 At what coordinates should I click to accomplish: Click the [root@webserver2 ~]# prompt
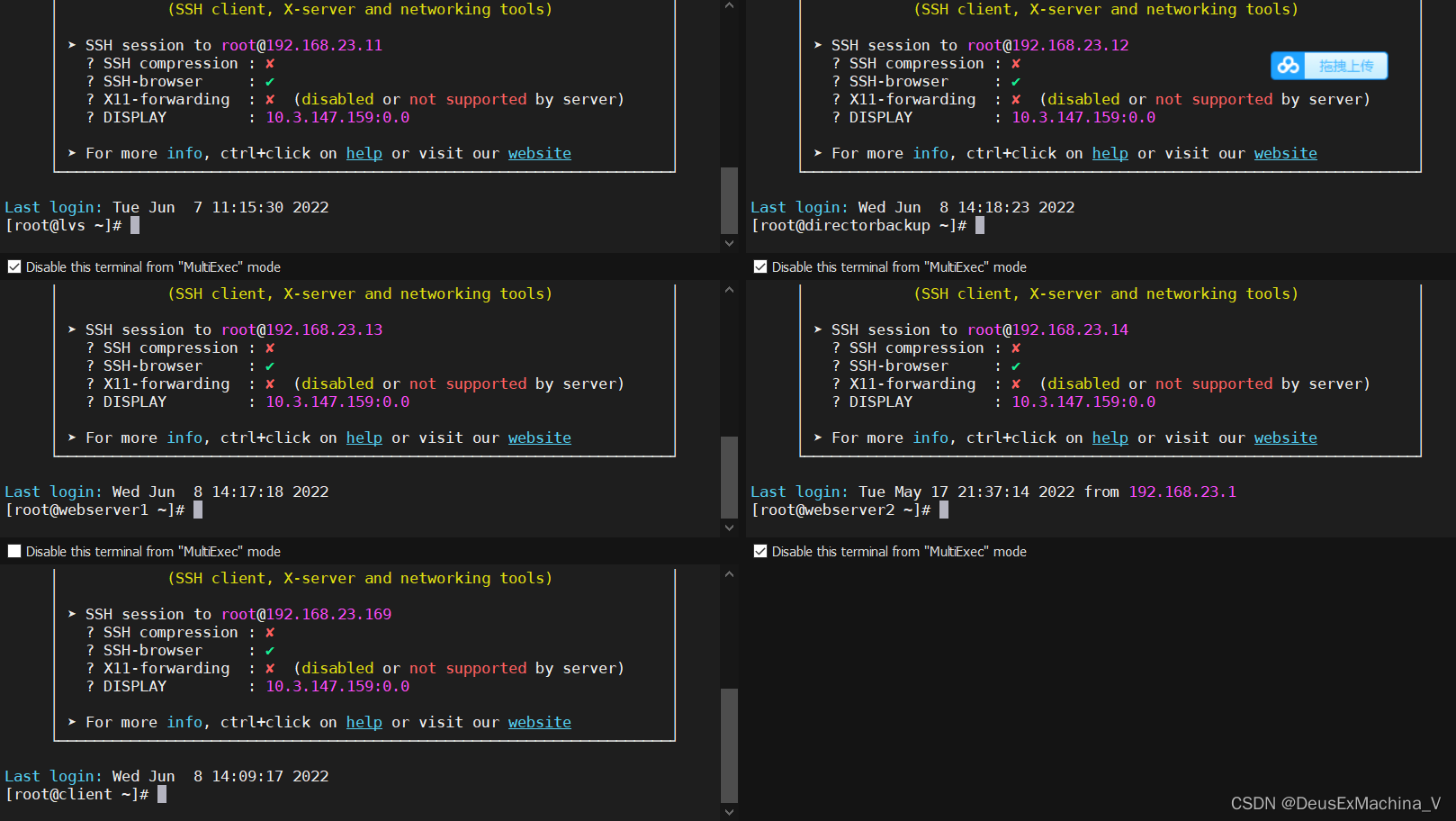pos(840,510)
